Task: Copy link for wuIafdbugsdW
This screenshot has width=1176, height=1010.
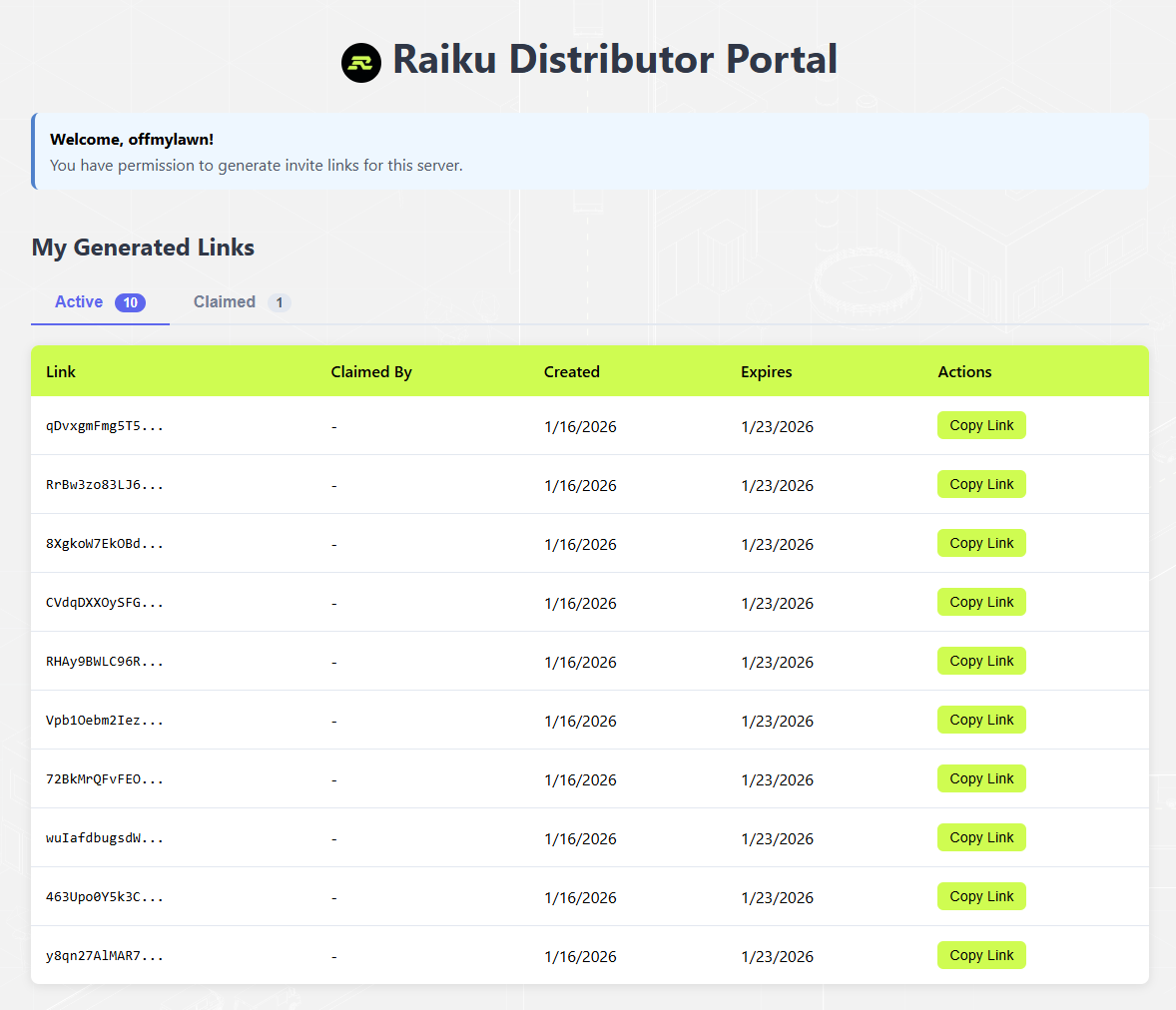Action: (x=981, y=837)
